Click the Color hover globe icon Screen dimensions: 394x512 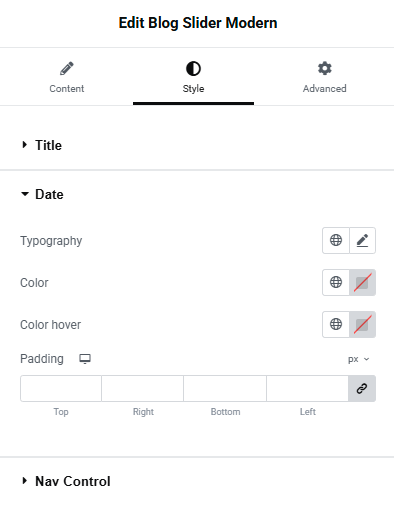click(x=336, y=324)
